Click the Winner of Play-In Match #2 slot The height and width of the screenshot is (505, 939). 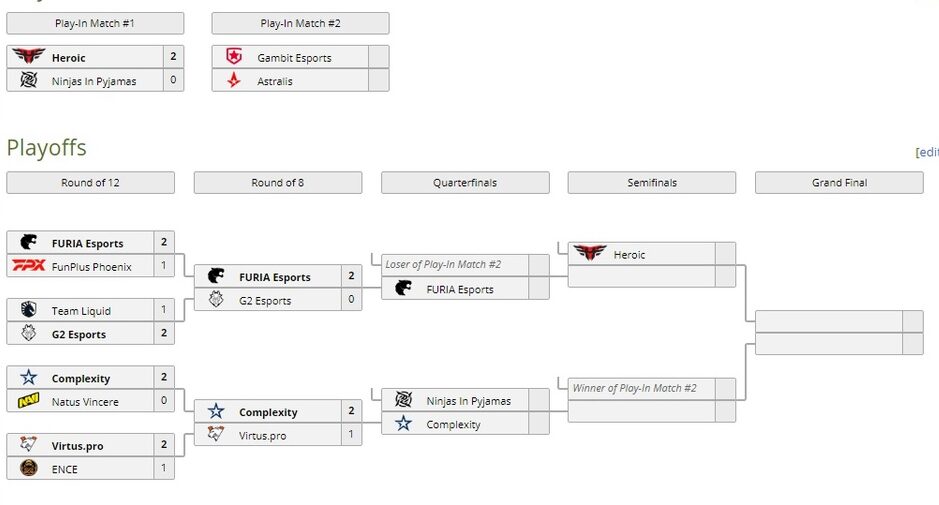coord(634,388)
